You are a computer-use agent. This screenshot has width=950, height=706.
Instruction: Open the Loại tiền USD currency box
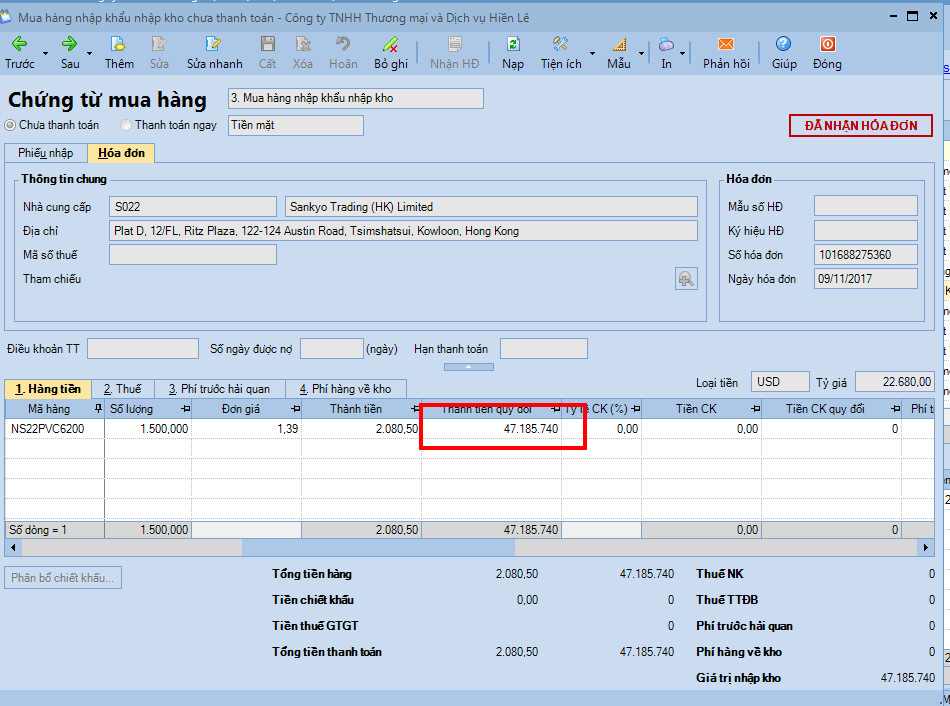pyautogui.click(x=780, y=382)
